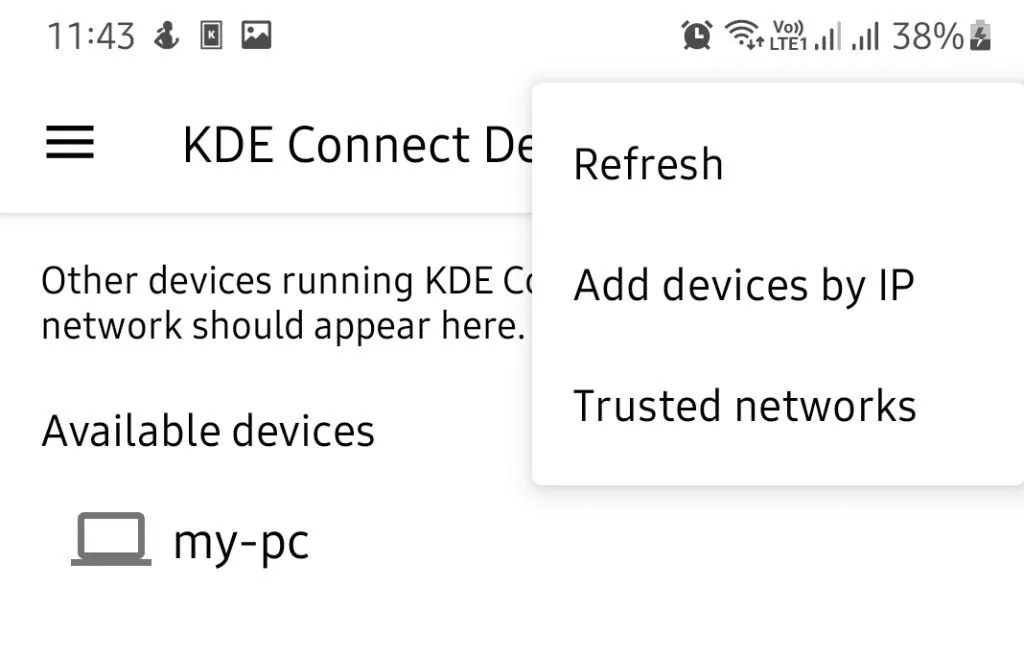Select the my-pc laptop icon
1024x656 pixels.
pos(110,540)
